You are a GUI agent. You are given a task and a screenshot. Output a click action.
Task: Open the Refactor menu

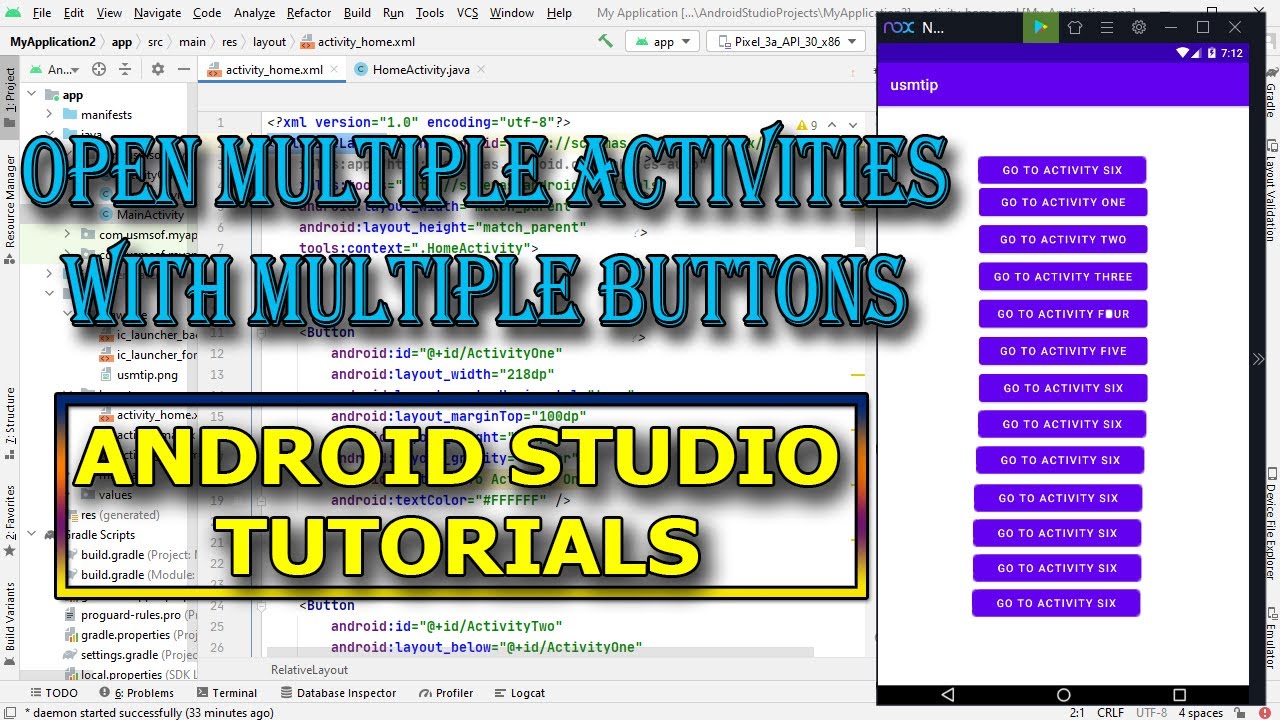tap(308, 13)
